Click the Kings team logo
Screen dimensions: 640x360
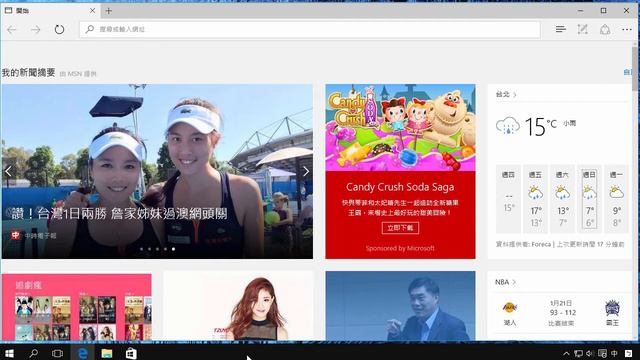pyautogui.click(x=612, y=307)
